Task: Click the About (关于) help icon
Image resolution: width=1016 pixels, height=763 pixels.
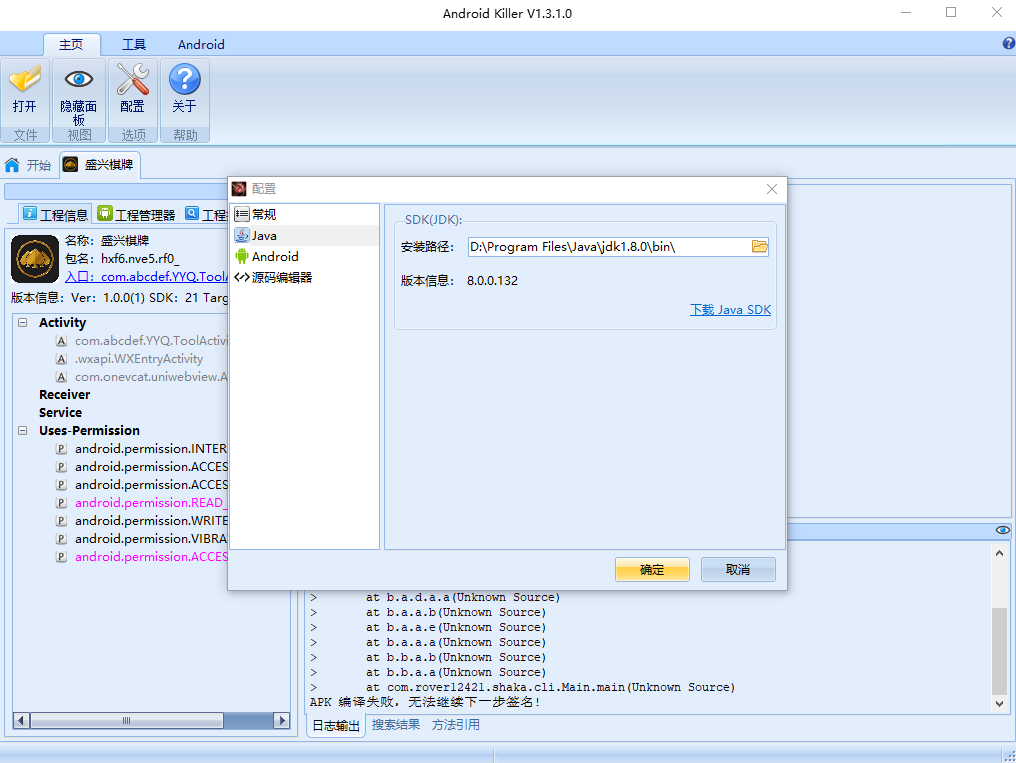Action: coord(184,80)
